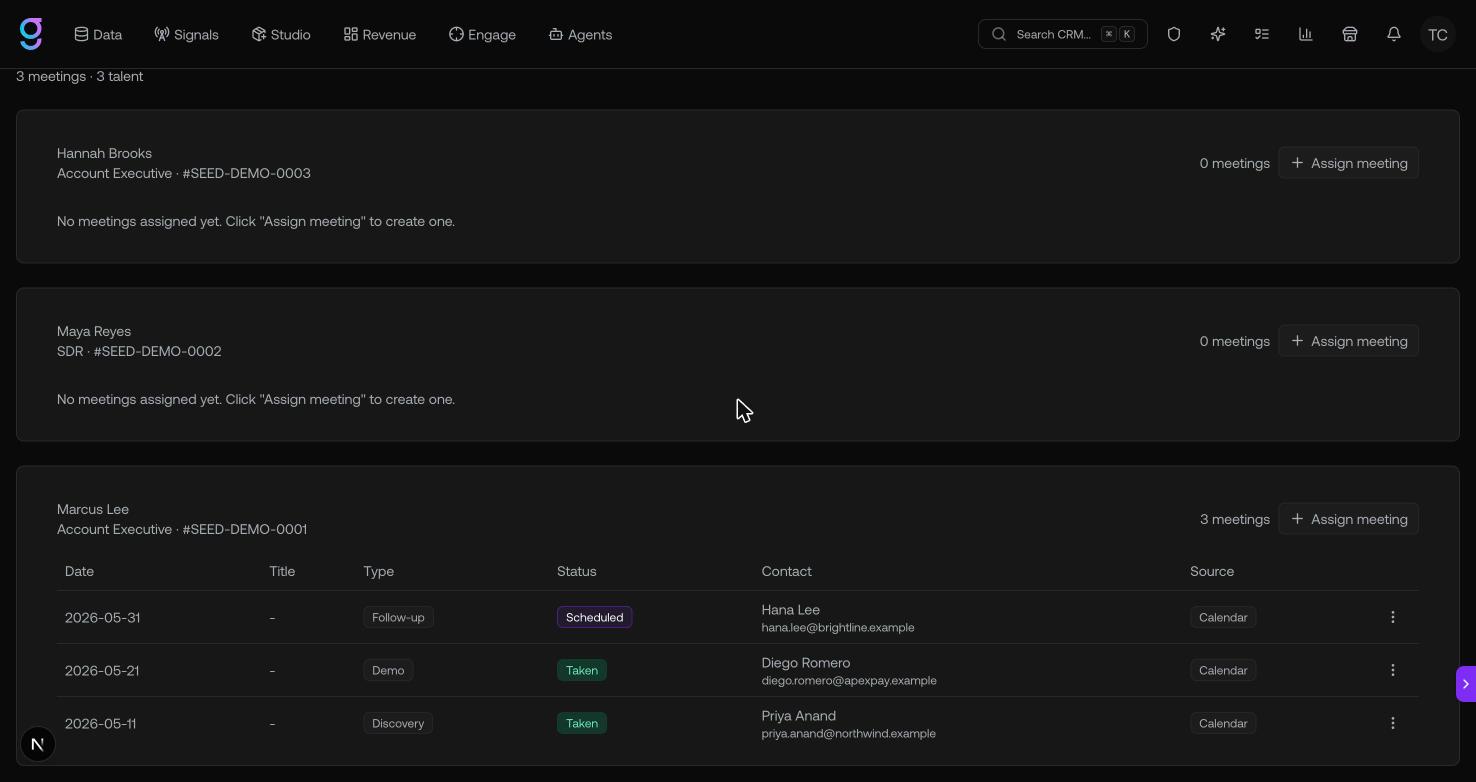Click email priya.anand@northwind.example
The width and height of the screenshot is (1476, 782).
pyautogui.click(x=848, y=734)
